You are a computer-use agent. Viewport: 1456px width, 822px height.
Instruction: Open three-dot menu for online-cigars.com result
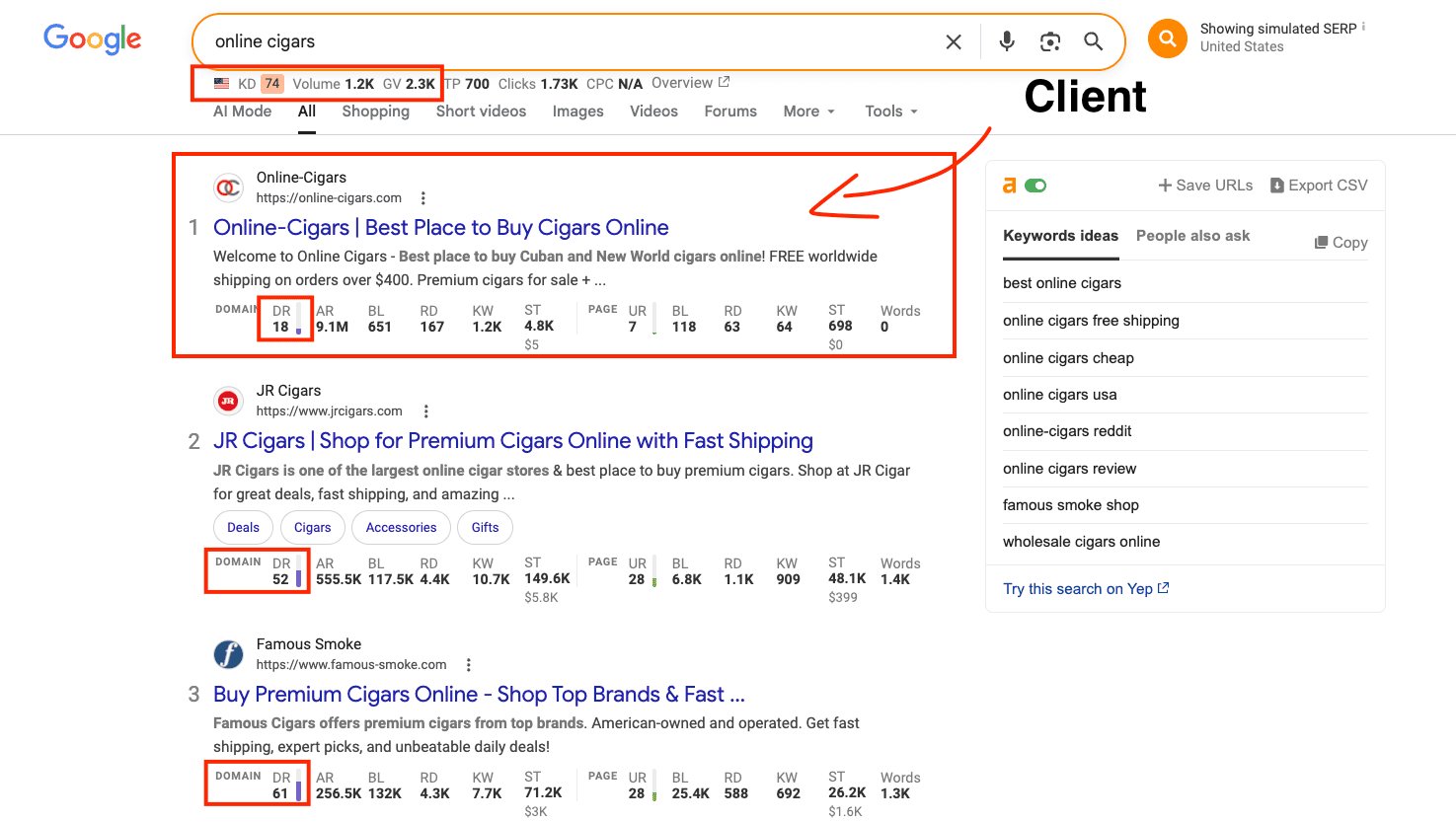(x=422, y=197)
